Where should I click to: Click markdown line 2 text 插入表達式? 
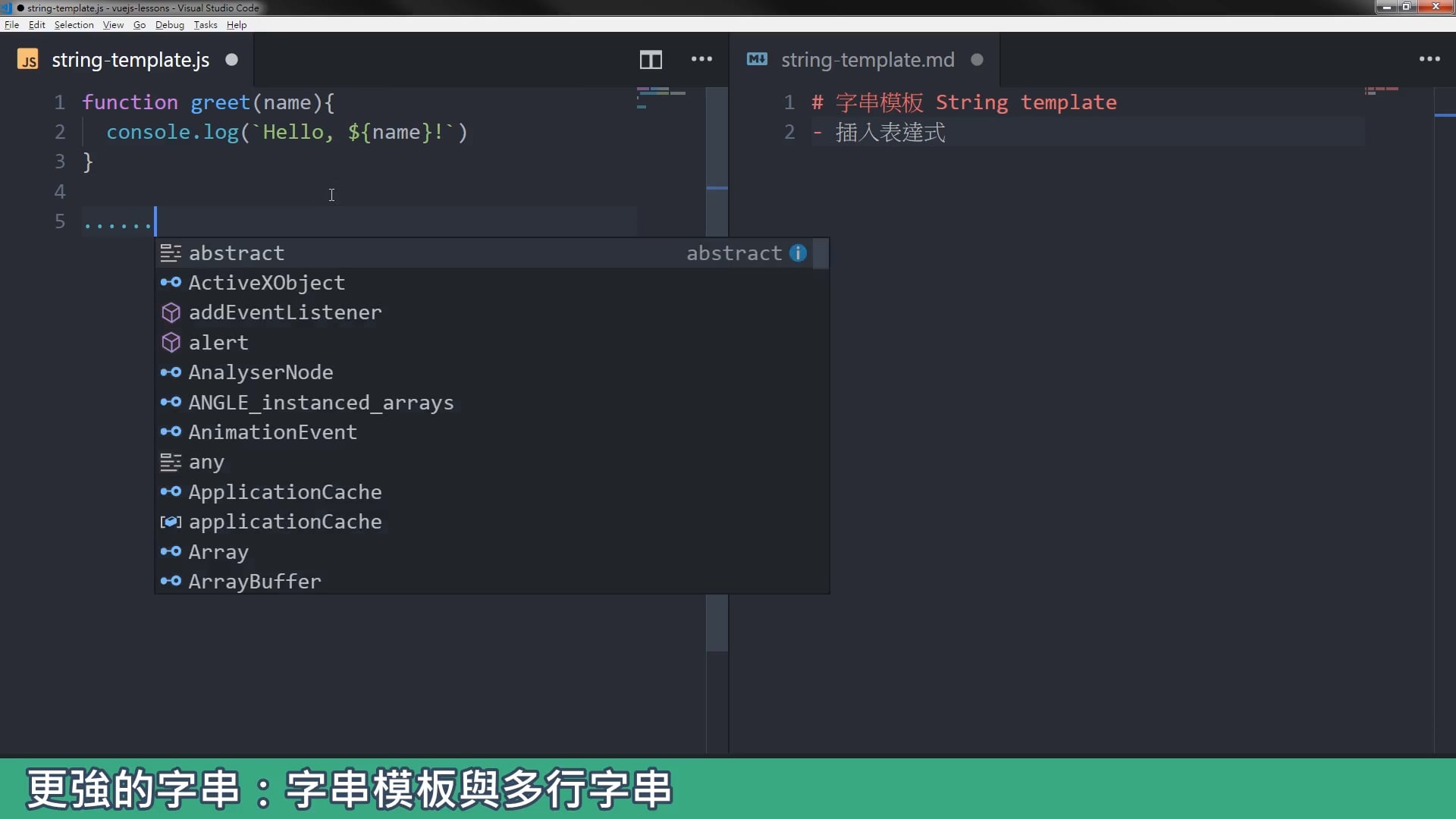pyautogui.click(x=890, y=133)
